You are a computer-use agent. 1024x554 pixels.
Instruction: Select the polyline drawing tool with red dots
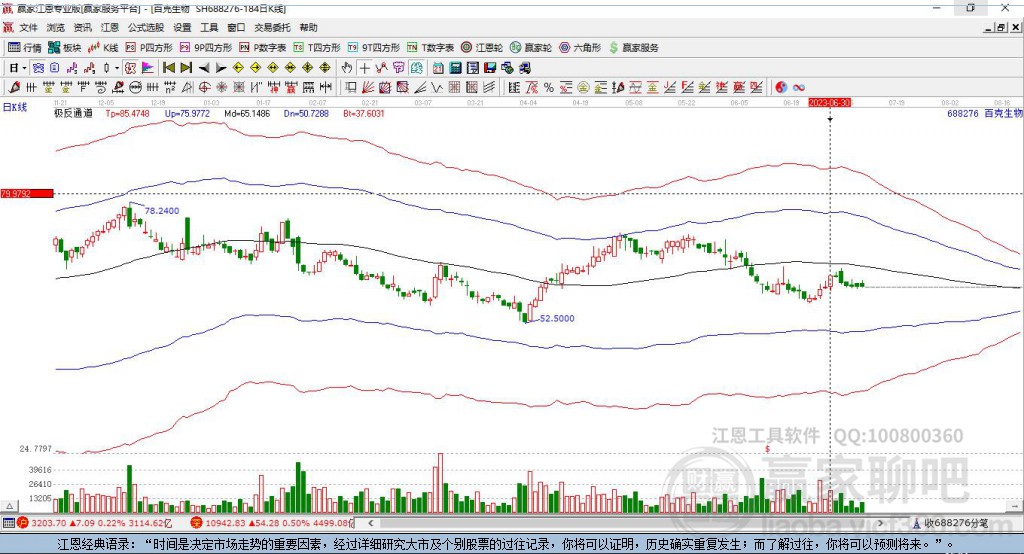click(381, 68)
